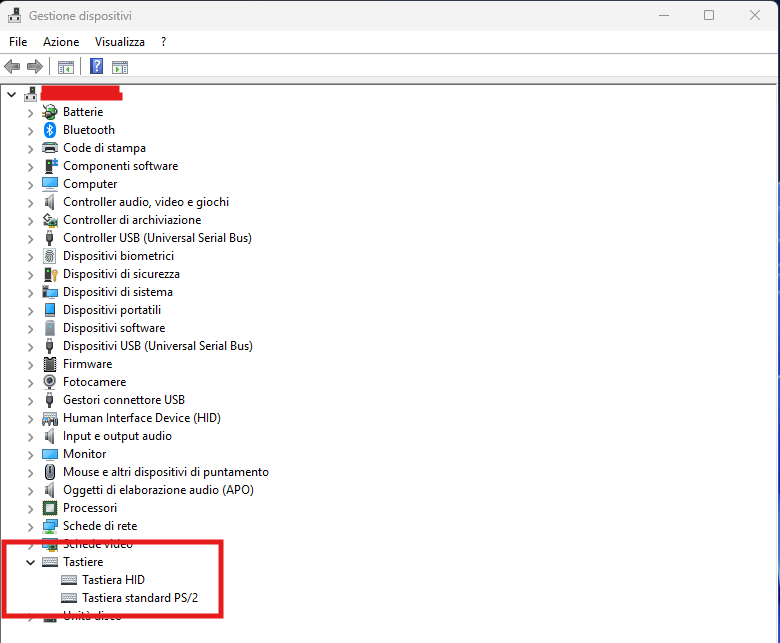The height and width of the screenshot is (643, 780).
Task: Click the Fotocamere webcam icon
Action: pyautogui.click(x=49, y=382)
